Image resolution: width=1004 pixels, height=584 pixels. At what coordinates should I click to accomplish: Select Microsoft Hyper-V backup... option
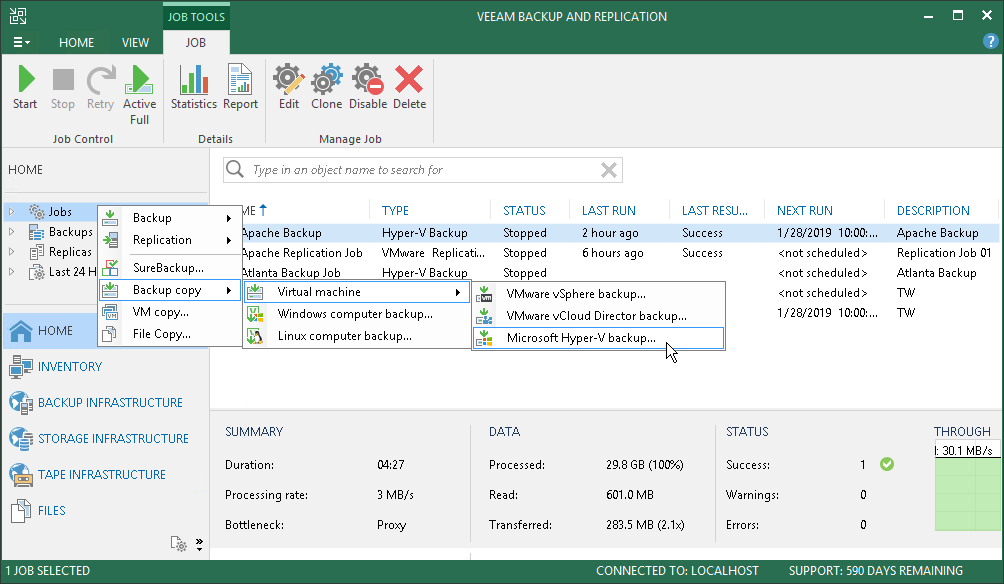point(599,338)
